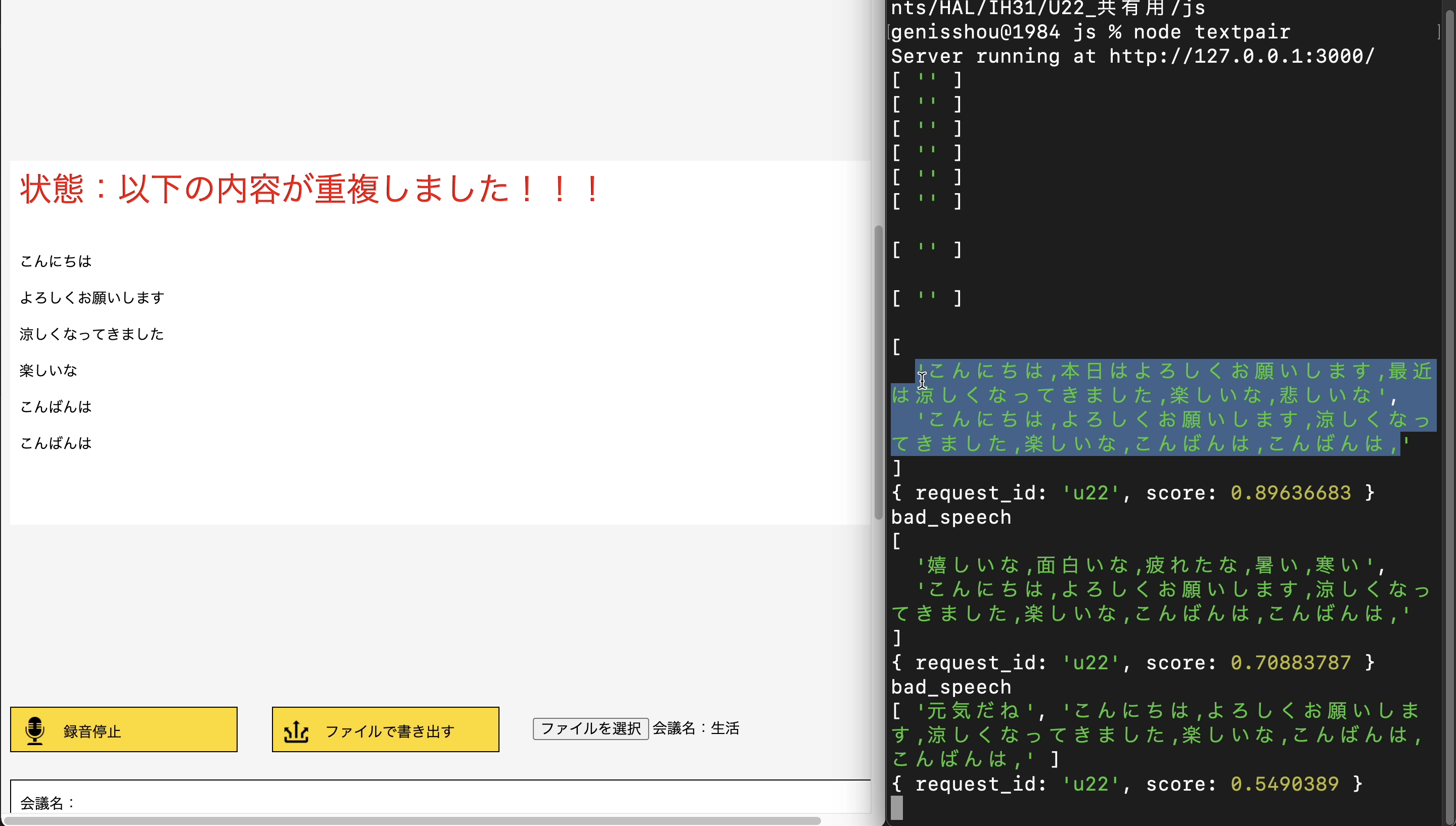
Task: Click the transcript line 涼しくなってきました
Action: click(92, 334)
